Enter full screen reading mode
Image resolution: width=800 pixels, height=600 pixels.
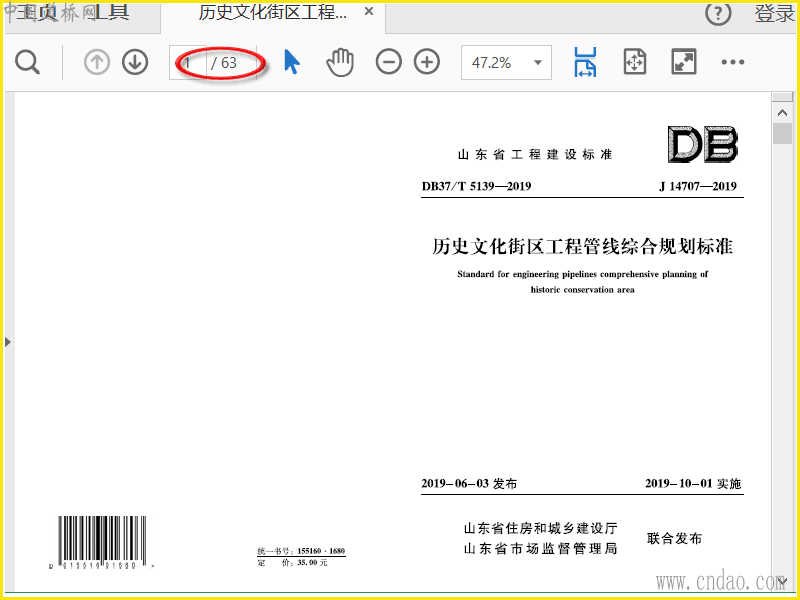(x=684, y=62)
